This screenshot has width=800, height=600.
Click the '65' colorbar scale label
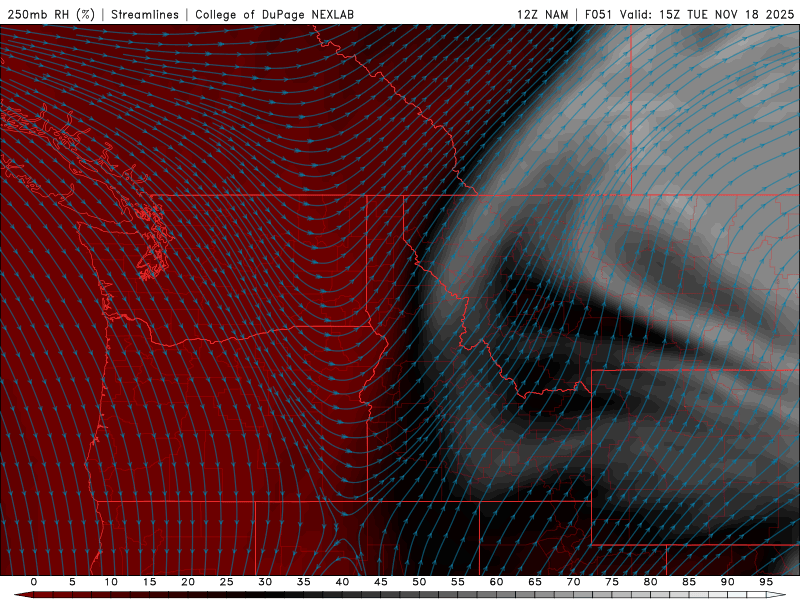535,582
